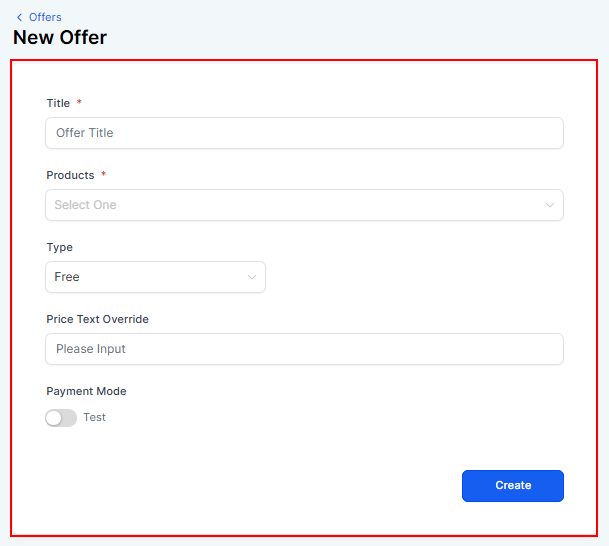Click the New Offer page heading
This screenshot has height=546, width=609.
[x=60, y=38]
